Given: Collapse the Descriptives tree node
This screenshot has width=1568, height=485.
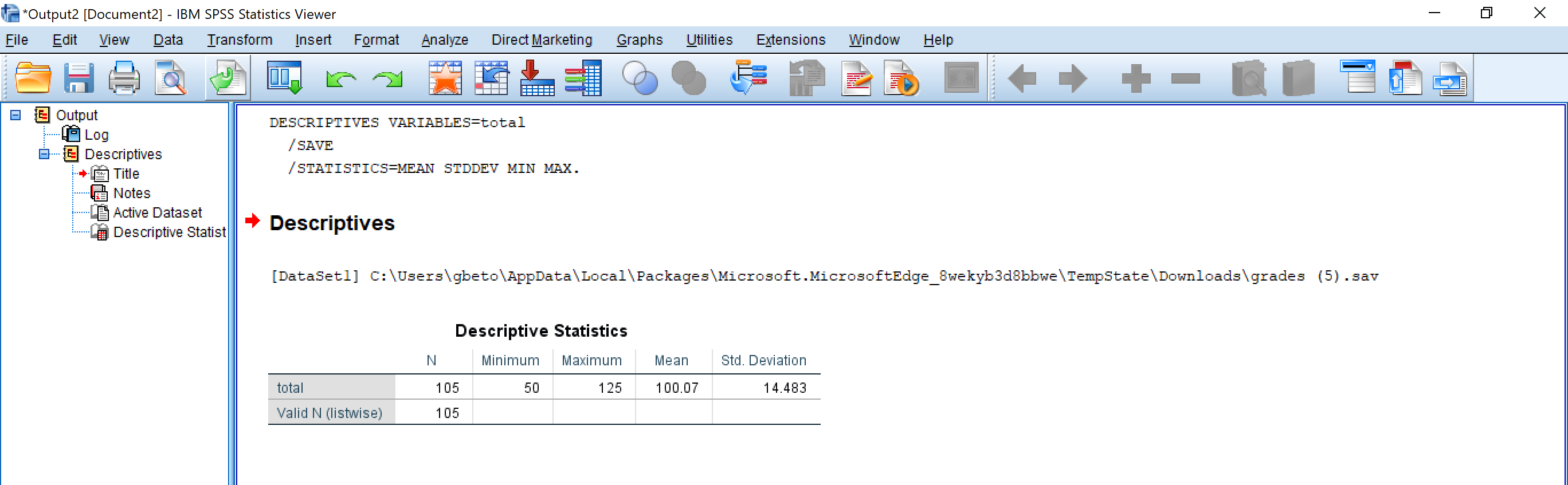Looking at the screenshot, I should point(44,154).
